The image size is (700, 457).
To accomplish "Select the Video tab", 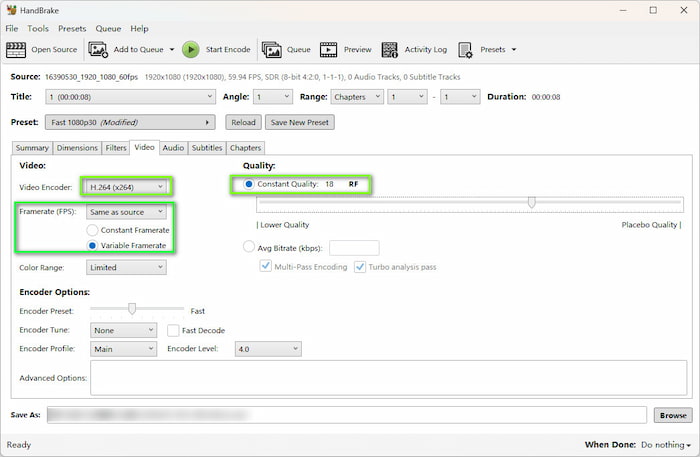I will [x=144, y=147].
